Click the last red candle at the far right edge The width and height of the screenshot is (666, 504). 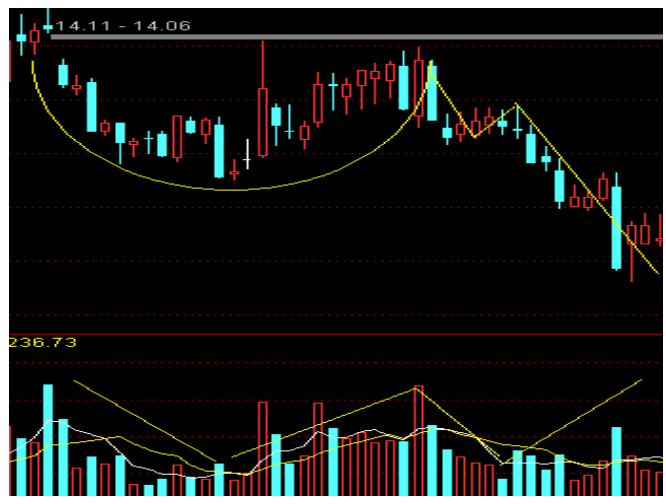tap(661, 232)
